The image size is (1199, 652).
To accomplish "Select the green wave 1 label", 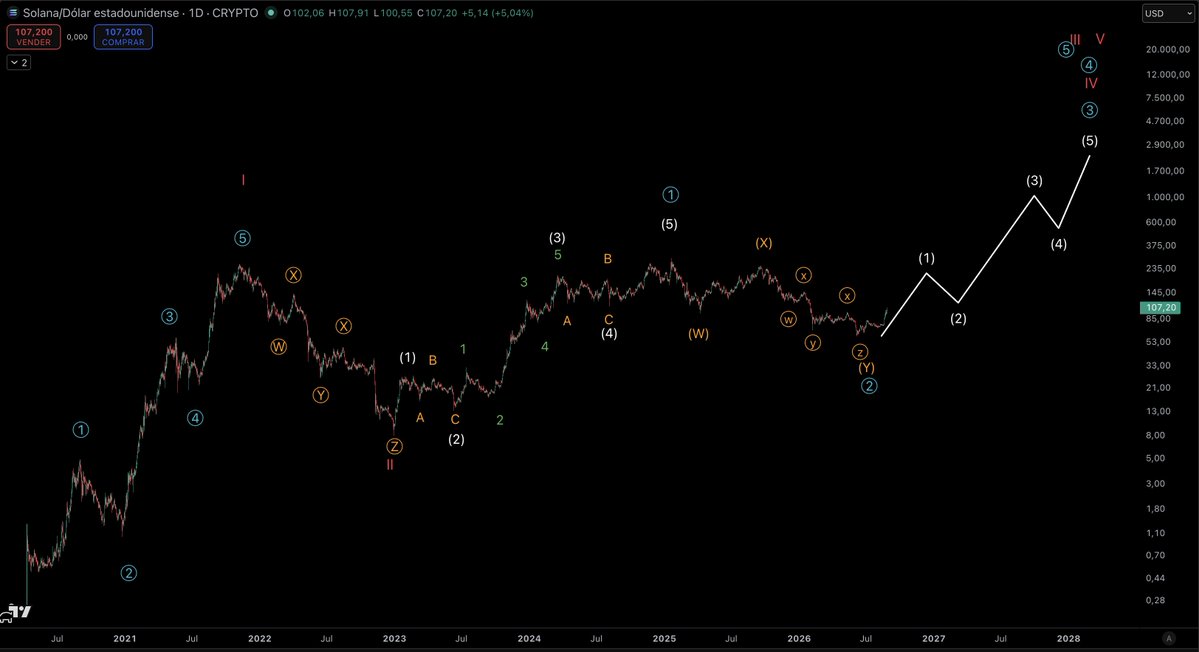I will (463, 349).
